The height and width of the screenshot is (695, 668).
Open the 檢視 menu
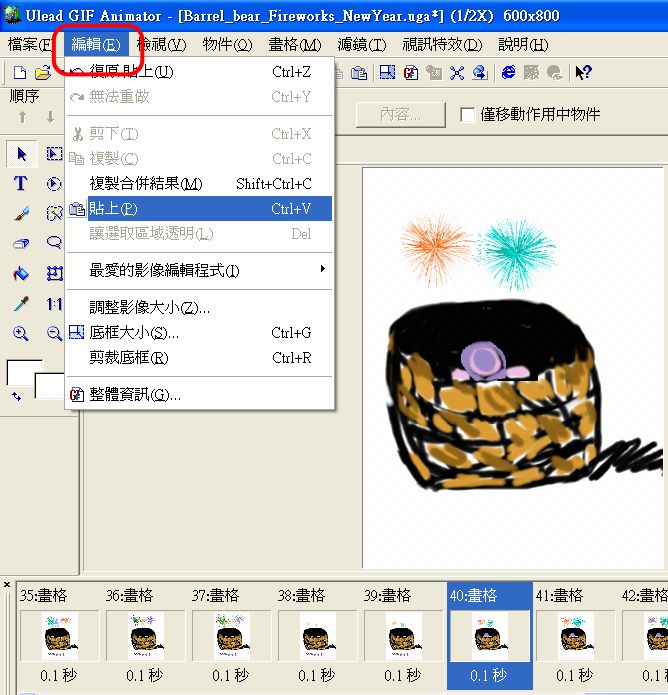tap(161, 44)
